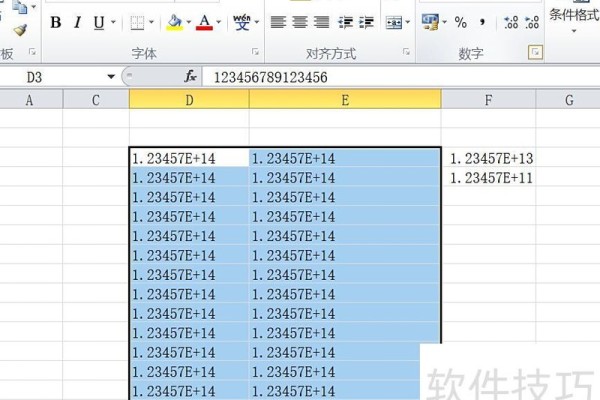Select column E header
Viewport: 600px width, 400px height.
click(345, 100)
